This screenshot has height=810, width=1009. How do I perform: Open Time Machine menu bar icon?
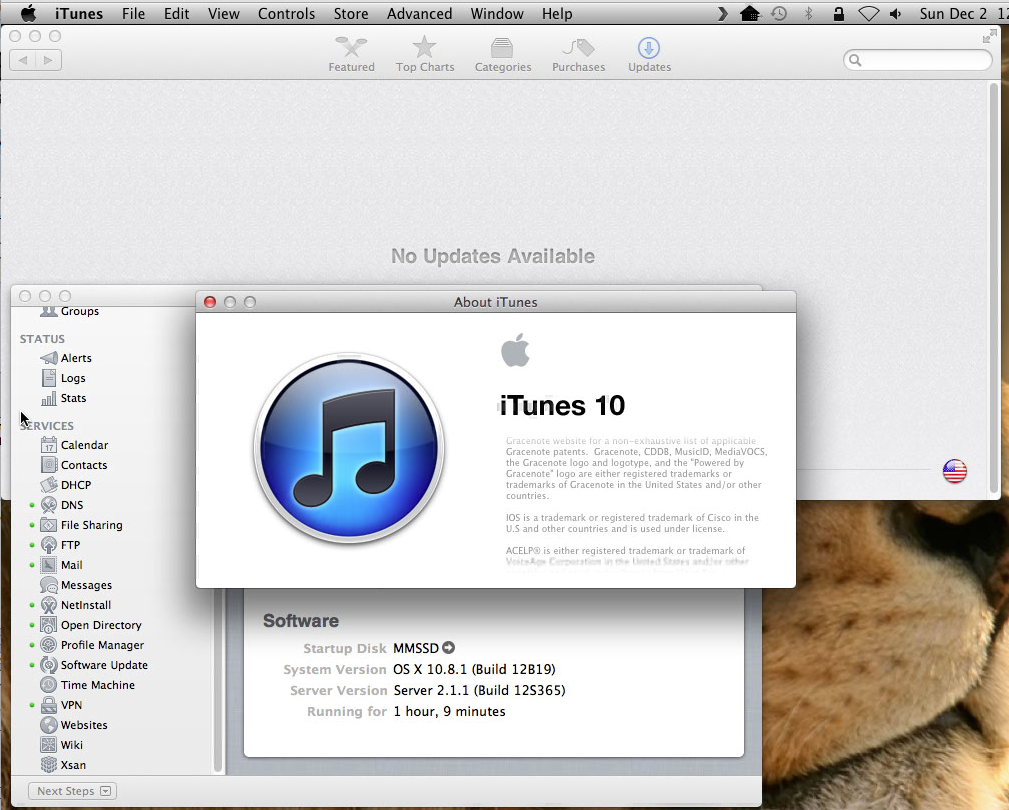779,14
